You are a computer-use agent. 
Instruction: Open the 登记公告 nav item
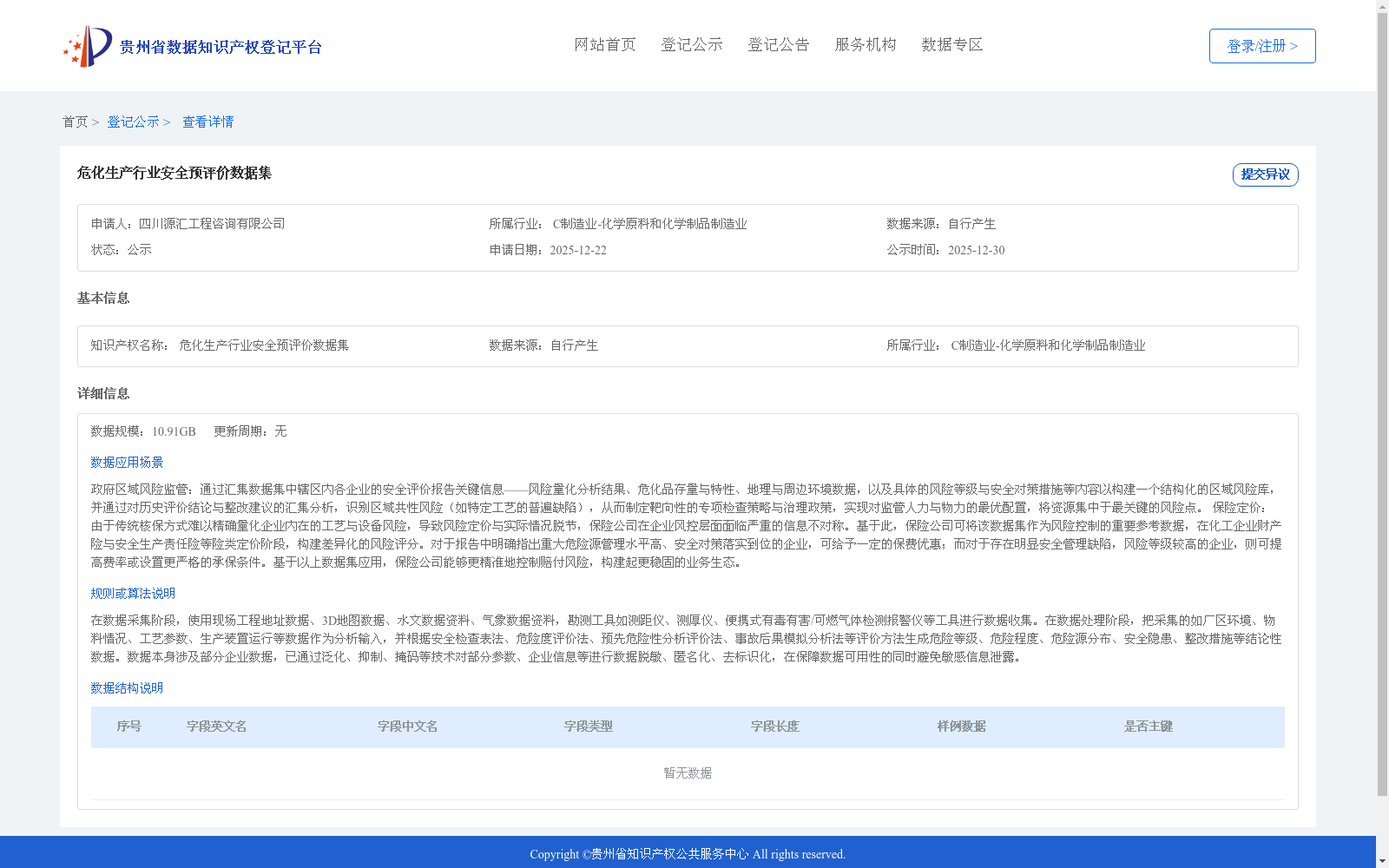[779, 45]
